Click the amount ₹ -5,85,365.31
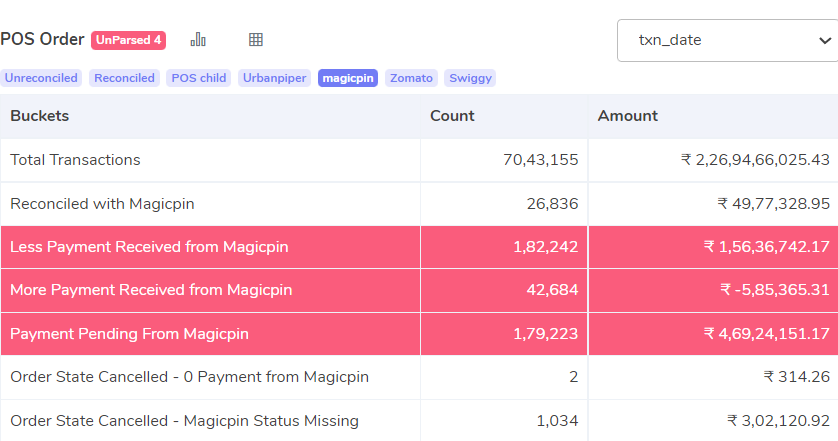Screen dimensions: 838x441 pos(775,290)
